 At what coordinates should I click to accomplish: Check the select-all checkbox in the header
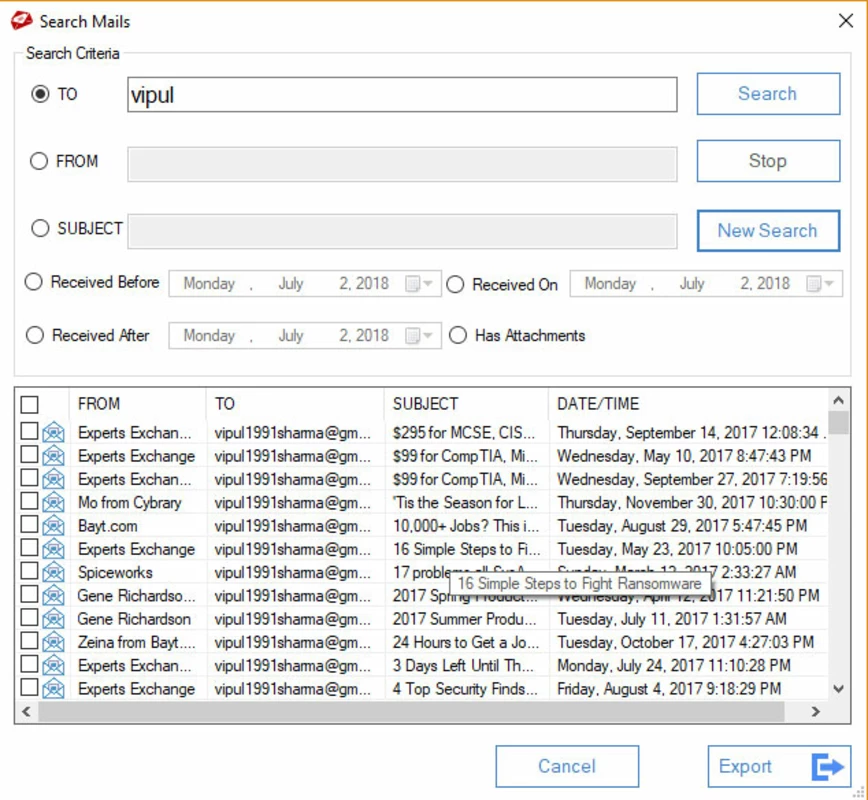click(x=29, y=404)
